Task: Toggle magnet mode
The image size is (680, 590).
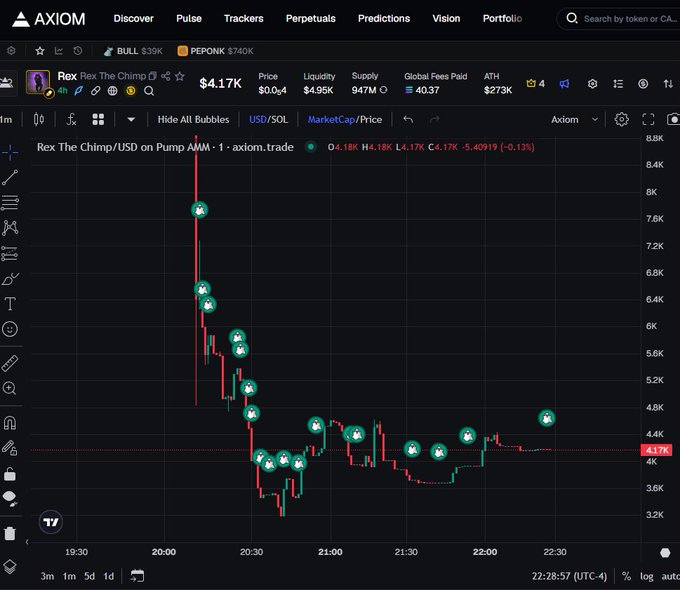Action: pyautogui.click(x=10, y=423)
